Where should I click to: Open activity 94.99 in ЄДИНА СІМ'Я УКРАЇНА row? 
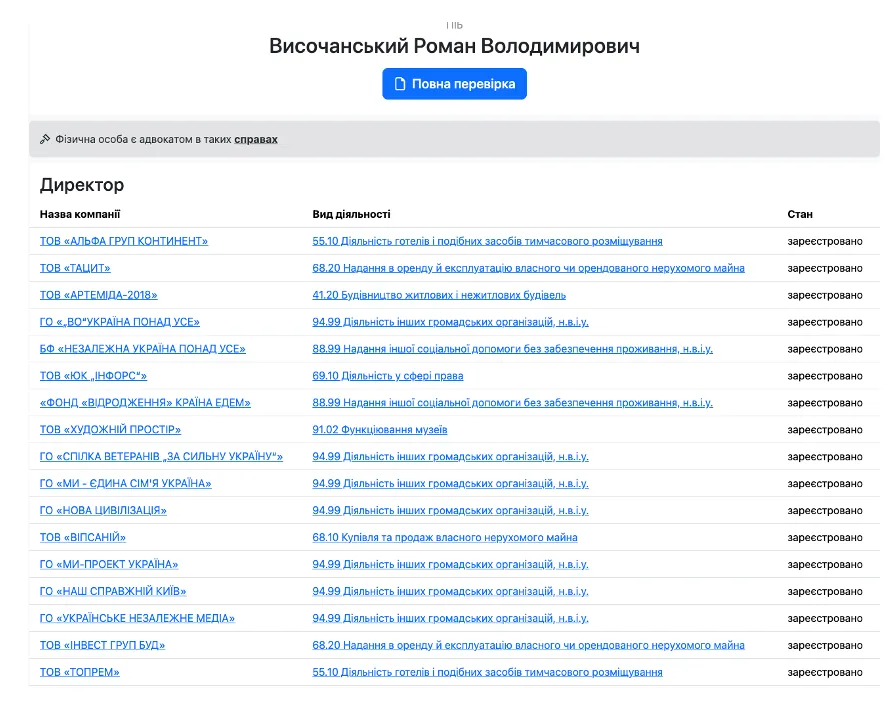450,484
